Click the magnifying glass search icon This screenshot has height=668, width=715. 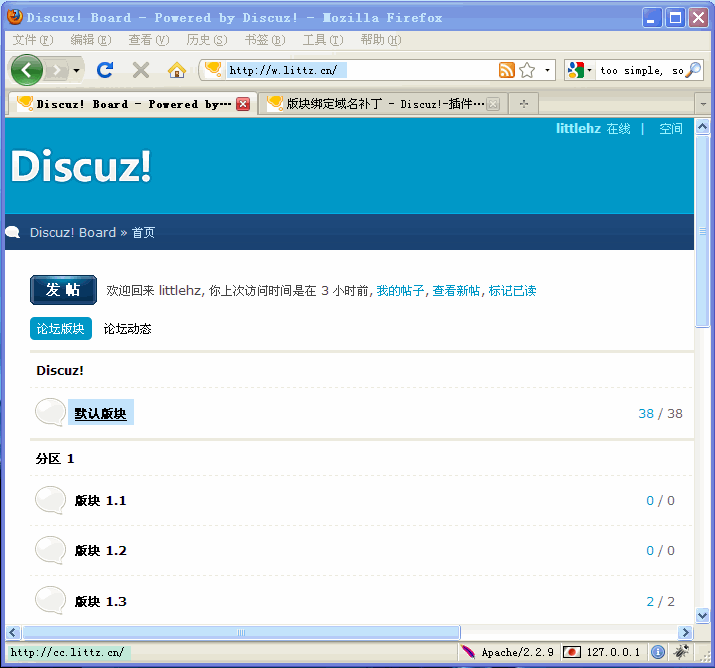point(693,70)
